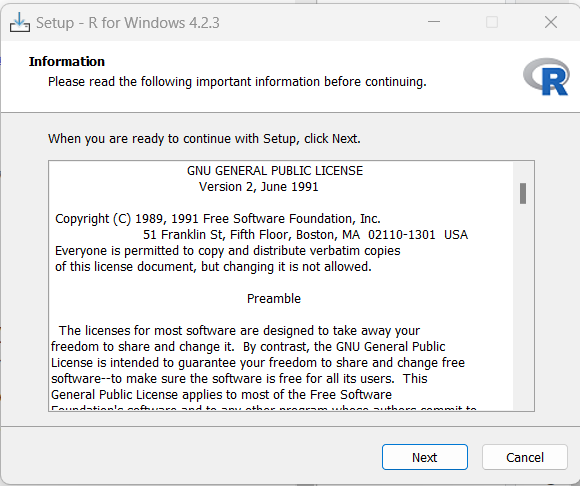580x486 pixels.
Task: Click the Preamble heading in the license
Action: (x=274, y=298)
